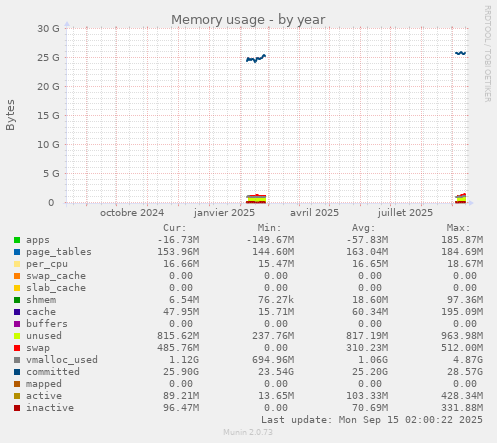Click the 'Max:' column header
This screenshot has width=497, height=443.
(x=458, y=228)
